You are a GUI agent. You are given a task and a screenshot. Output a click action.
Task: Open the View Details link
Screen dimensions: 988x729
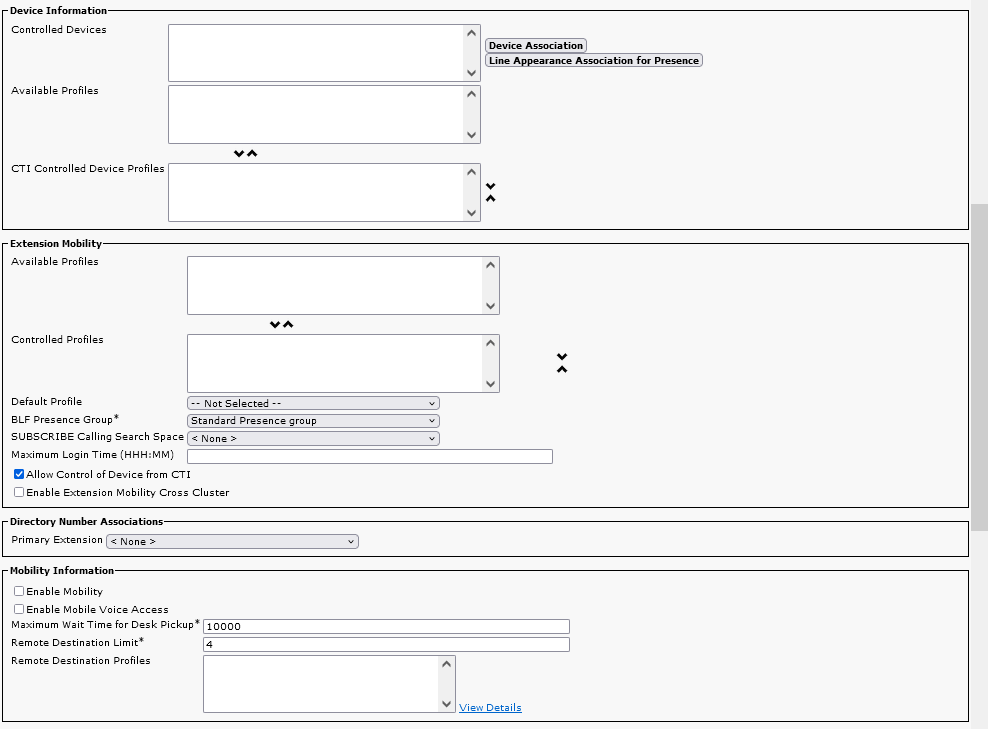click(x=490, y=708)
